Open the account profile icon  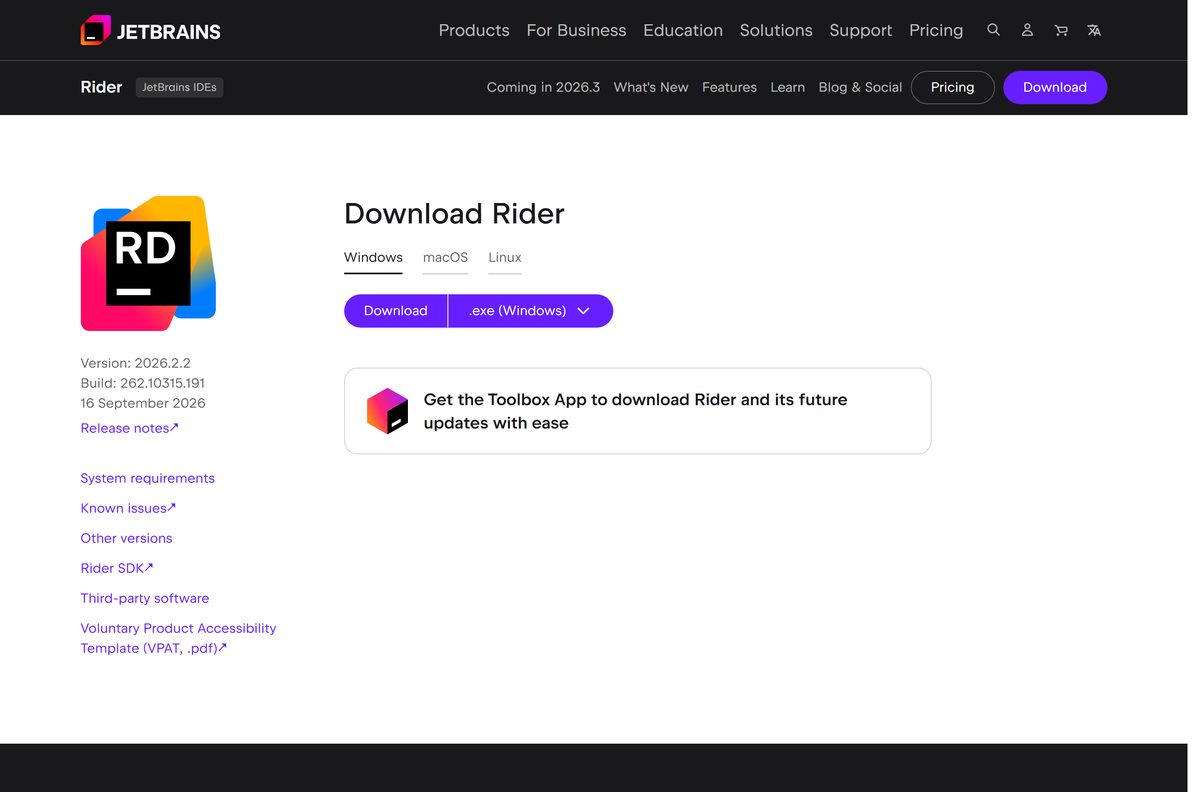click(1027, 30)
